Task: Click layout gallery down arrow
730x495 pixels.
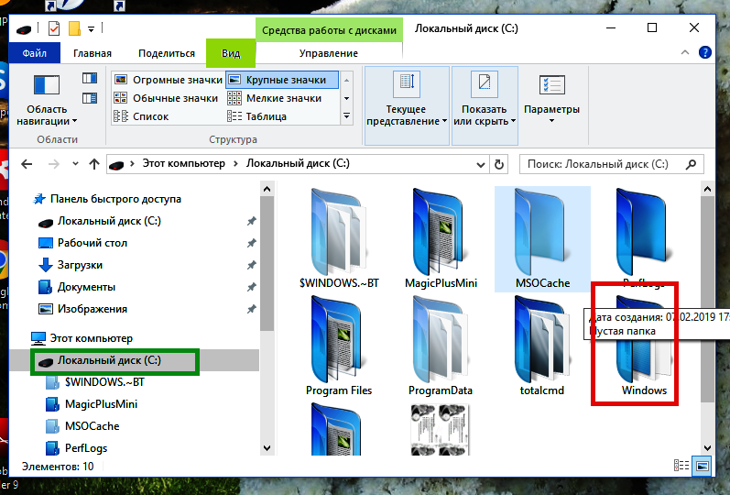Action: click(x=347, y=98)
